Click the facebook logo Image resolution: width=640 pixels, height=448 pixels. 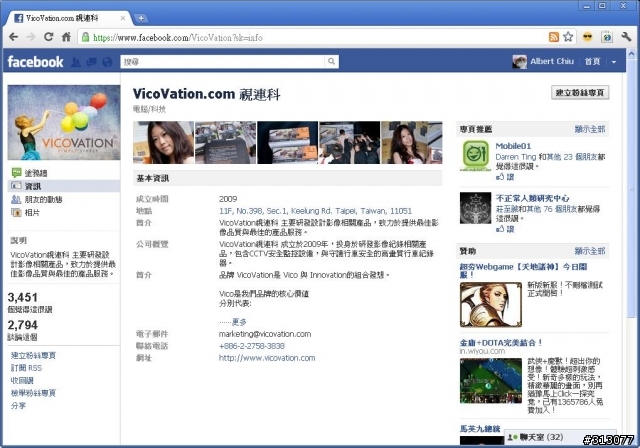tap(35, 62)
